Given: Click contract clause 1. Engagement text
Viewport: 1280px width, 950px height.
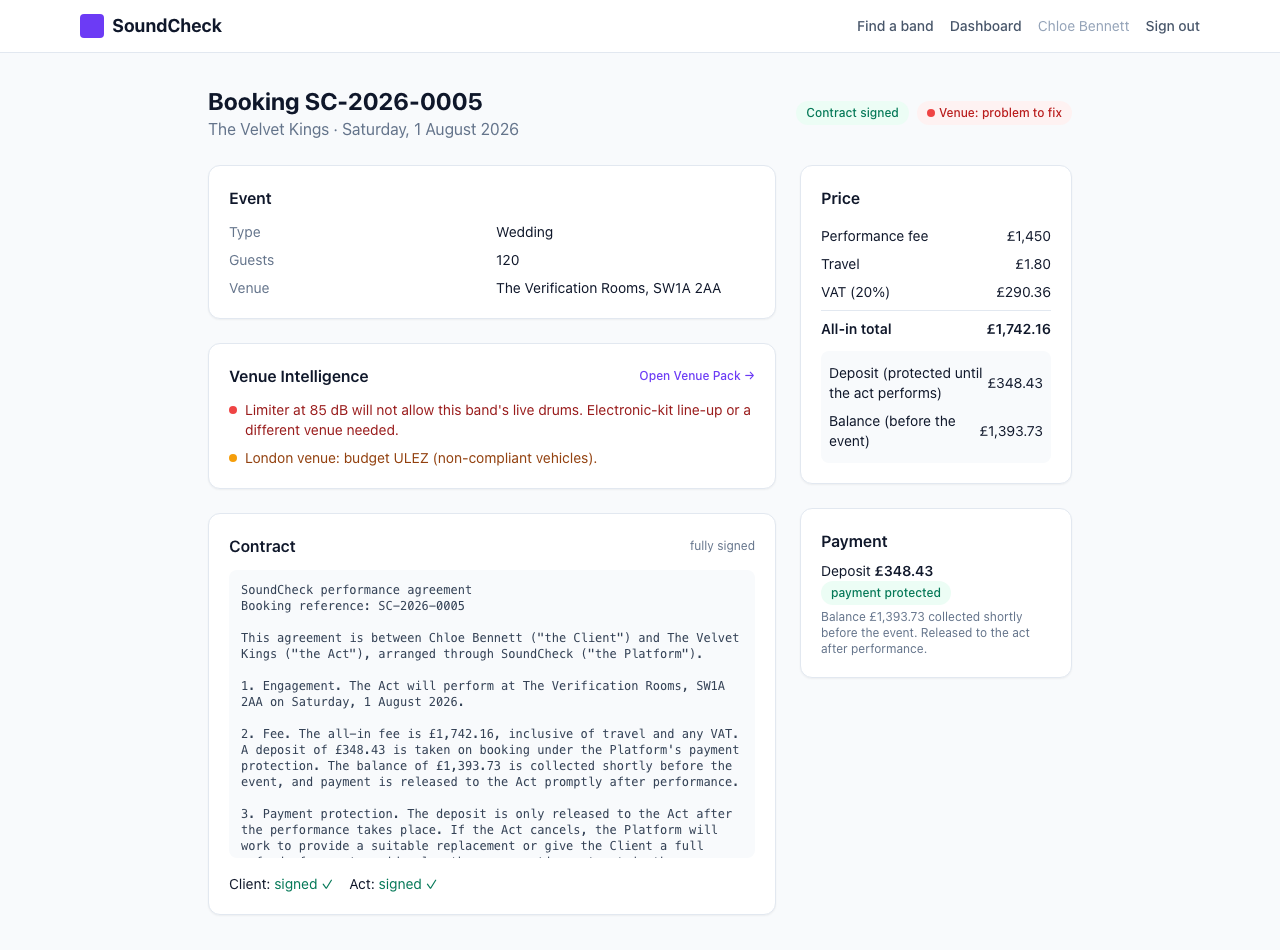Looking at the screenshot, I should coord(483,694).
